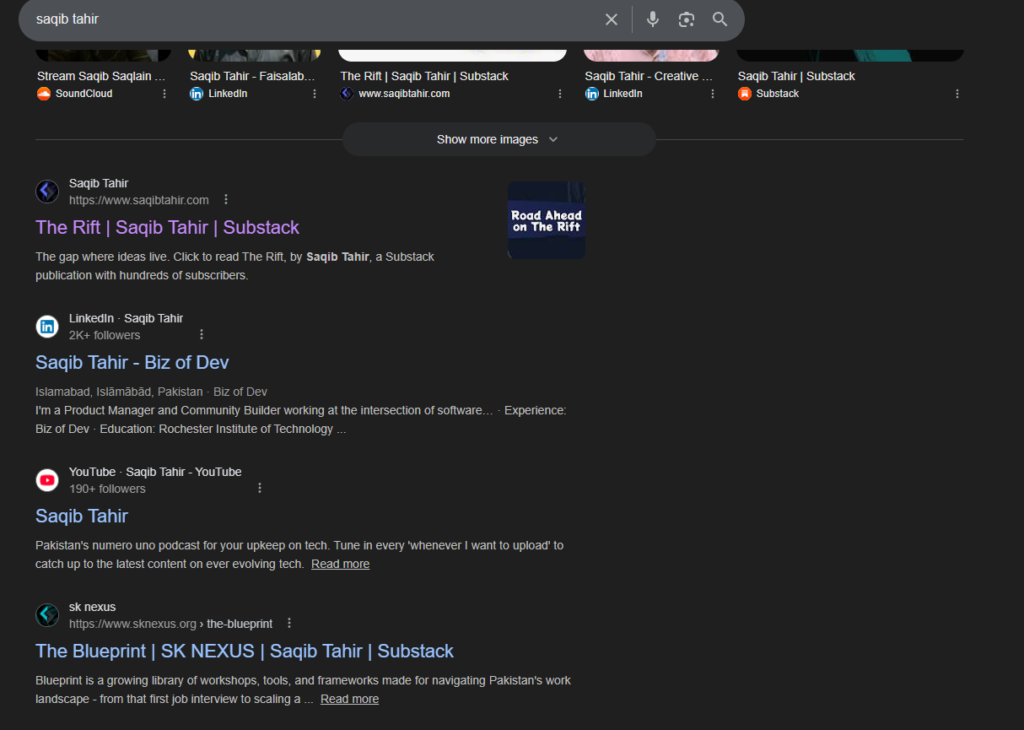The width and height of the screenshot is (1024, 730).
Task: Open Saqib Tahir YouTube channel link
Action: pyautogui.click(x=82, y=516)
